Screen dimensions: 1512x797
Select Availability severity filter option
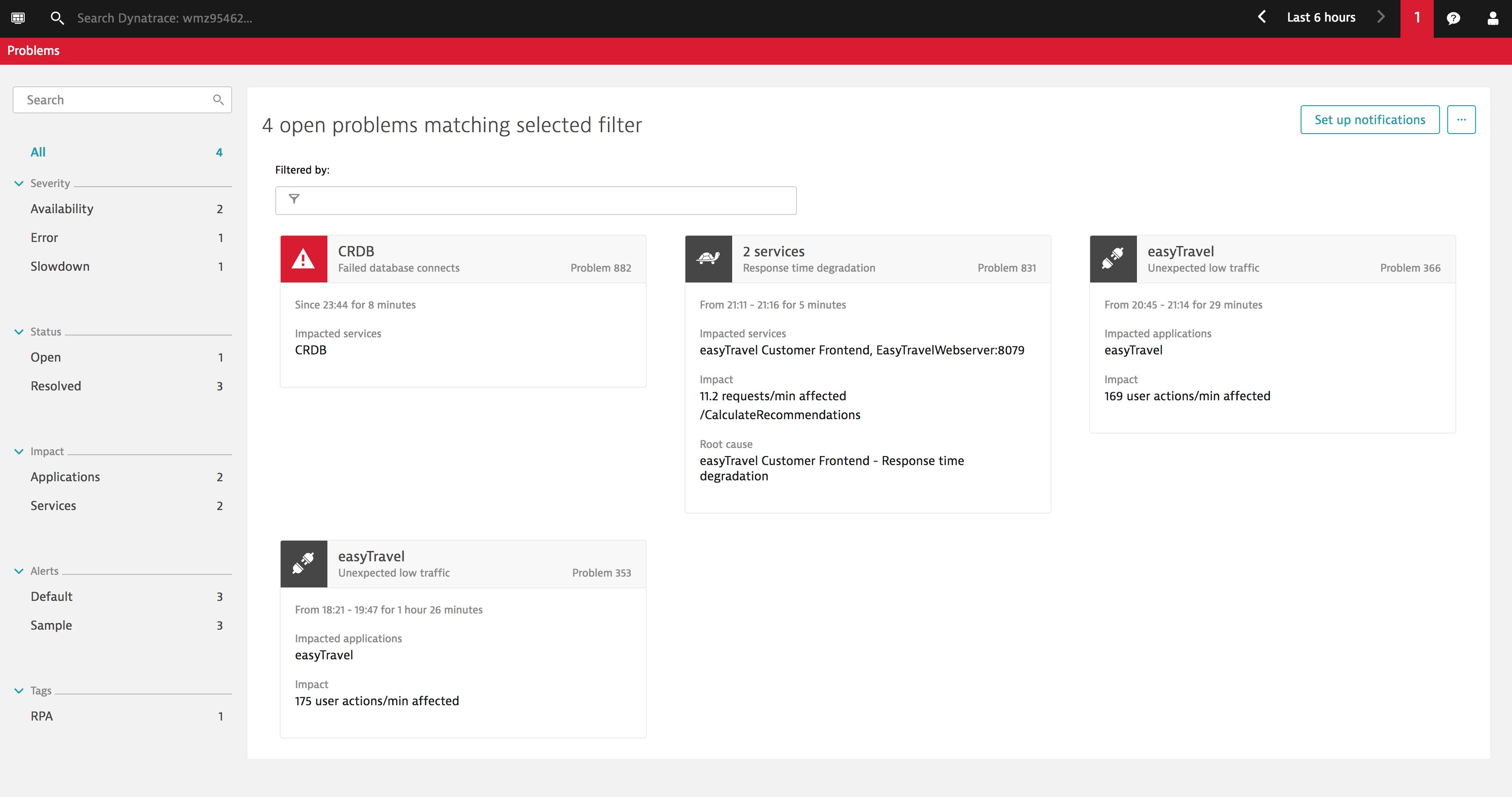[x=63, y=208]
